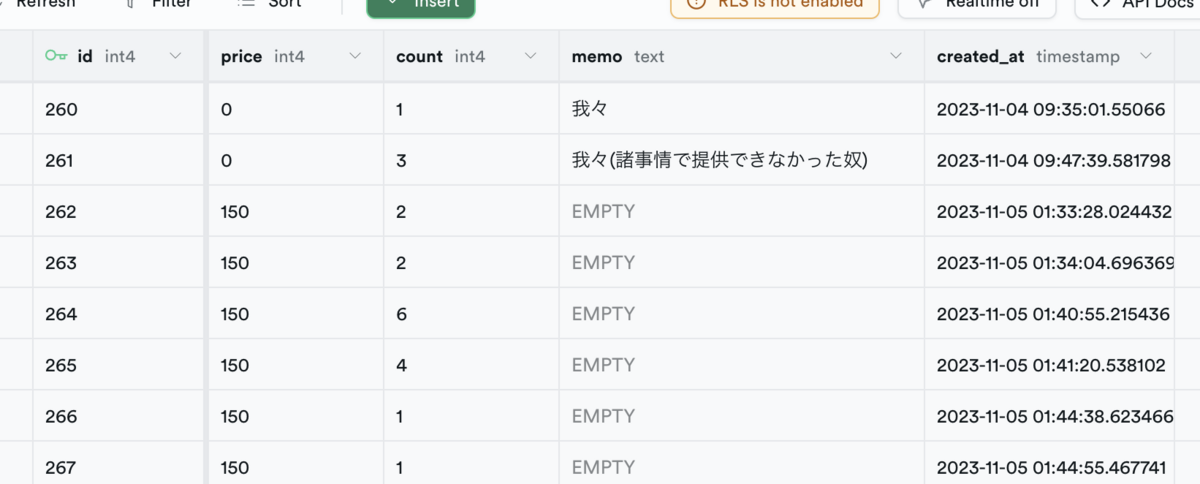Open the API Docs panel
The height and width of the screenshot is (484, 1200).
coord(1140,4)
